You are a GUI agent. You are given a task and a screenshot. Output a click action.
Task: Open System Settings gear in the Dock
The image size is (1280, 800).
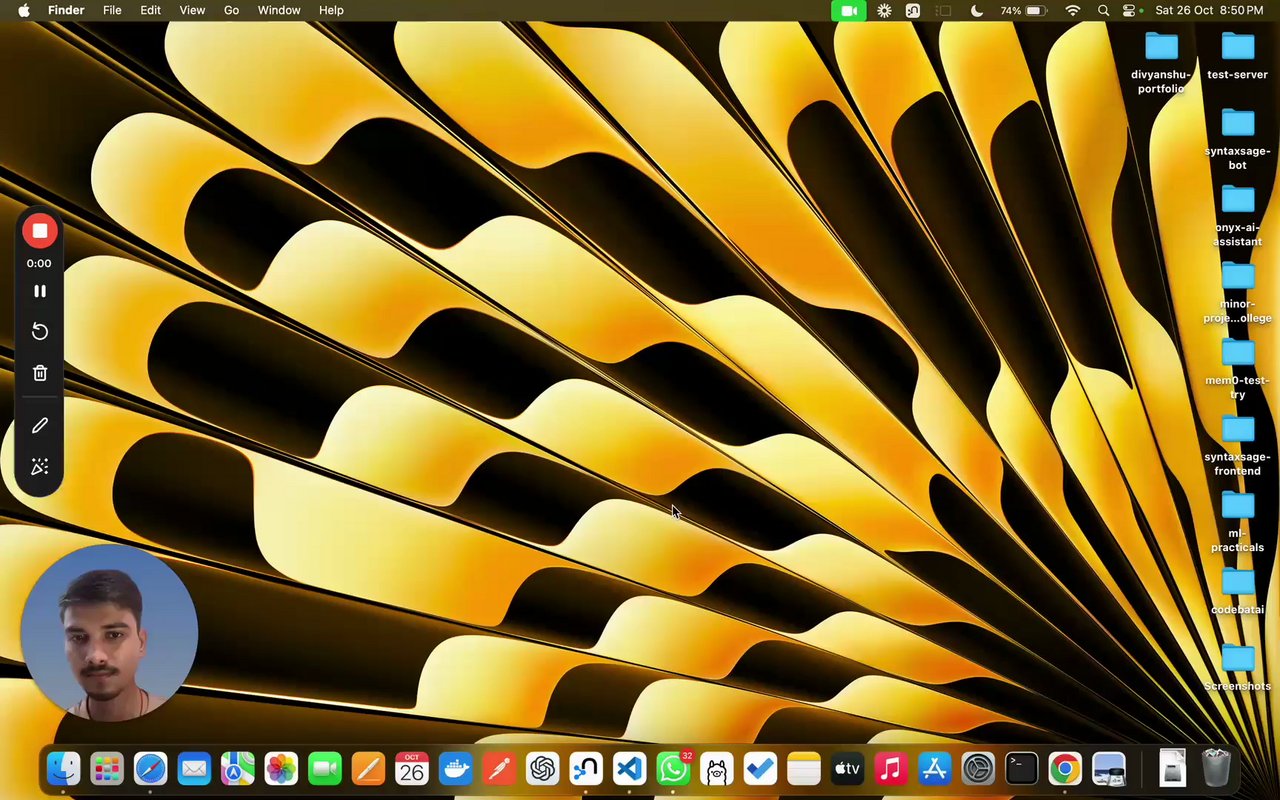pyautogui.click(x=978, y=768)
